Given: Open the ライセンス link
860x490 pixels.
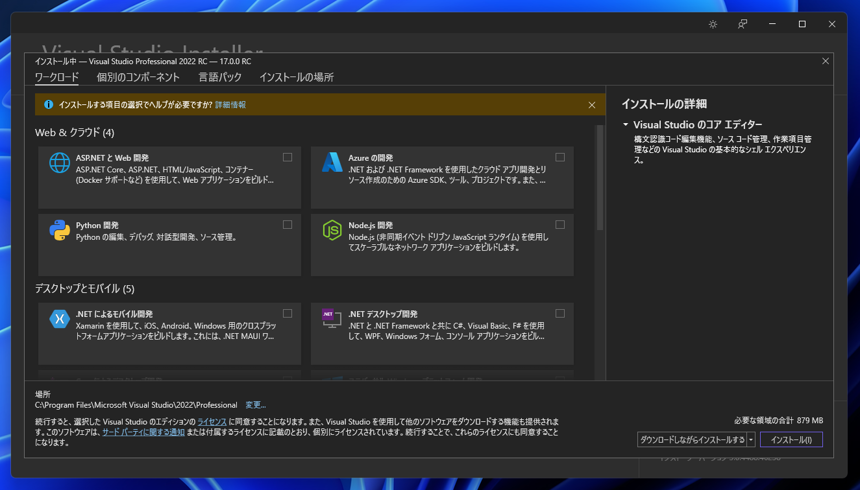Looking at the screenshot, I should [x=212, y=421].
